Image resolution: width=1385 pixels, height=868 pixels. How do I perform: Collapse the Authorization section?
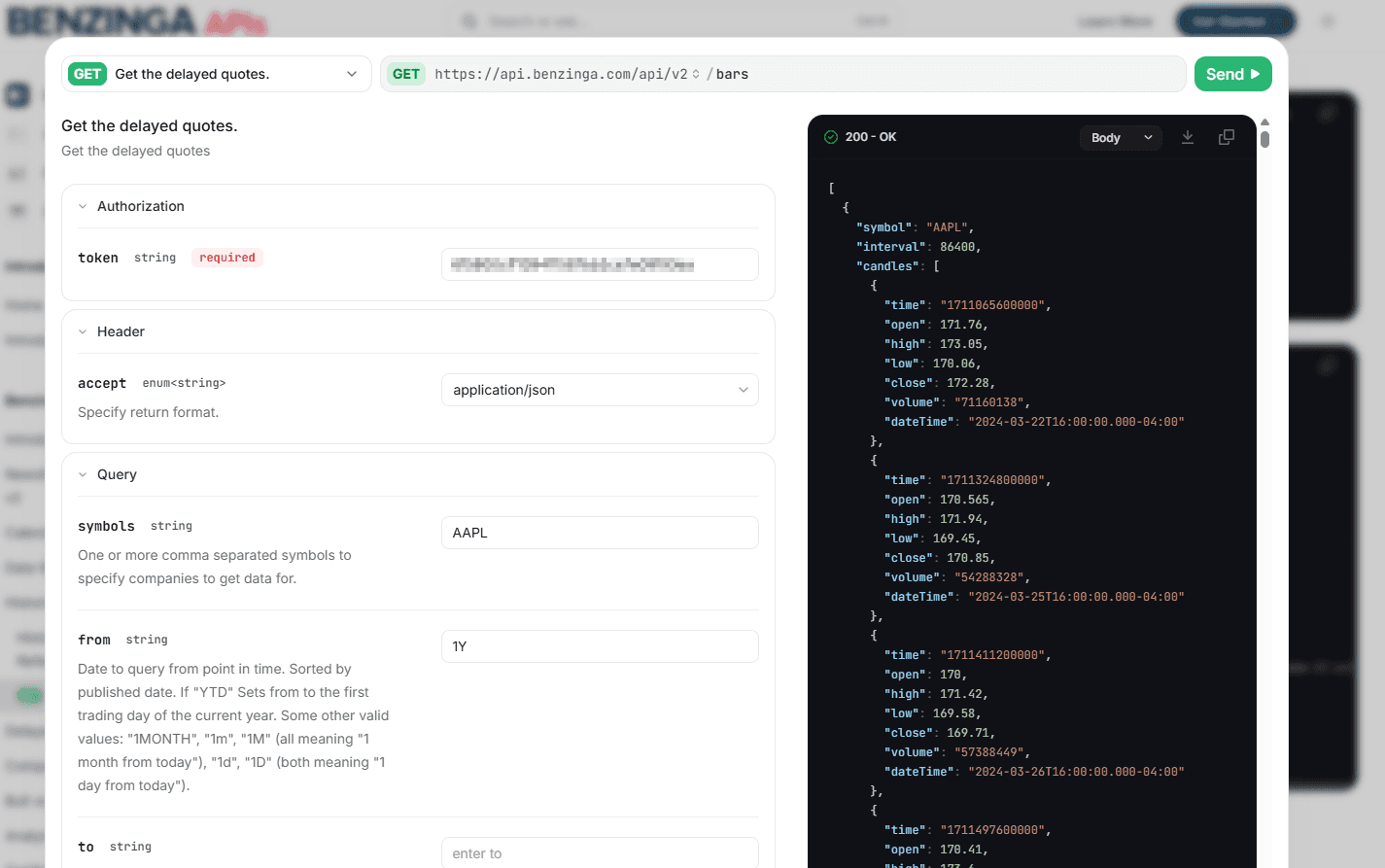pyautogui.click(x=84, y=206)
